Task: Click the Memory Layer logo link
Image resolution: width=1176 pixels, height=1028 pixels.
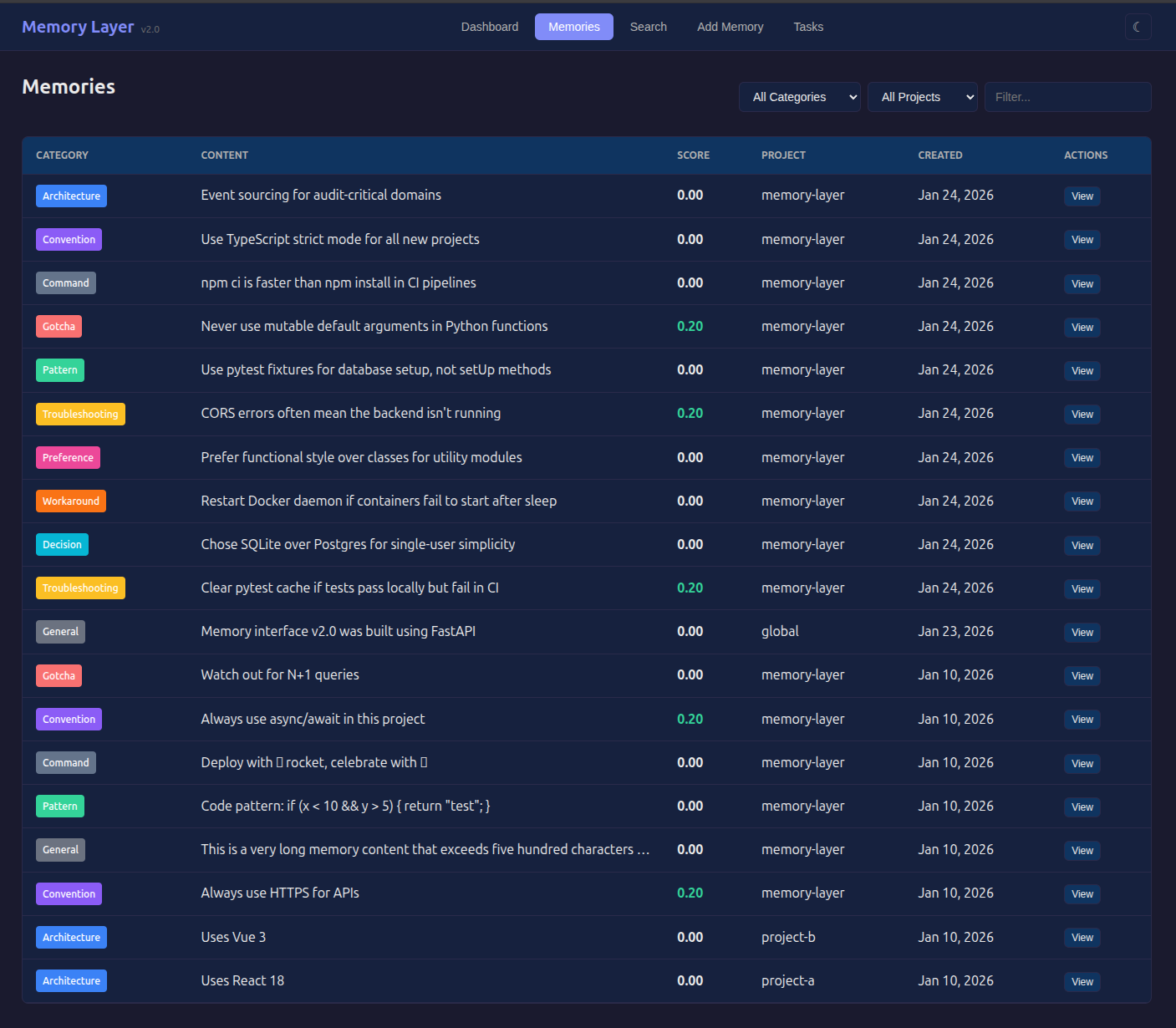Action: (x=78, y=27)
